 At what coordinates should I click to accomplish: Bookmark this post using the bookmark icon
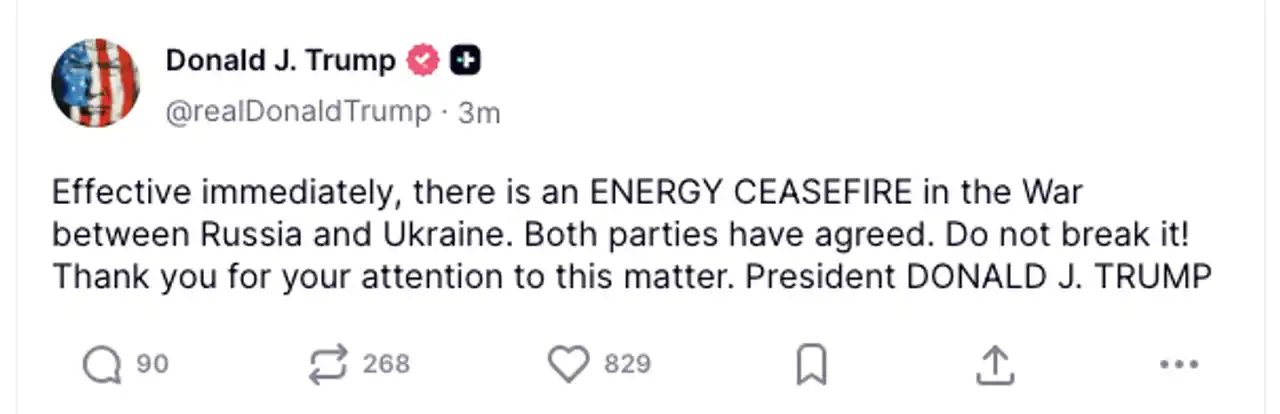(x=811, y=365)
